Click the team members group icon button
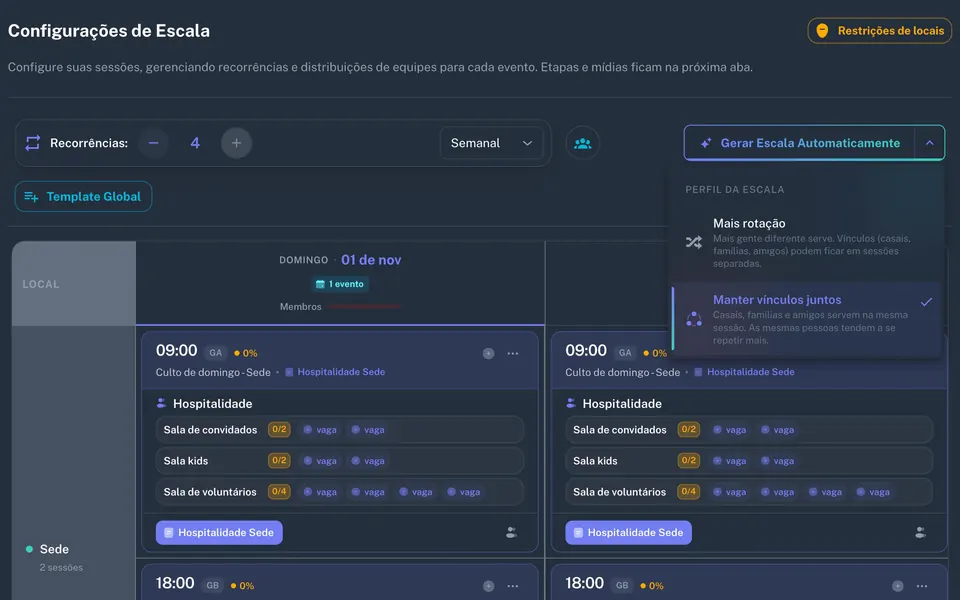This screenshot has height=600, width=960. [x=582, y=143]
